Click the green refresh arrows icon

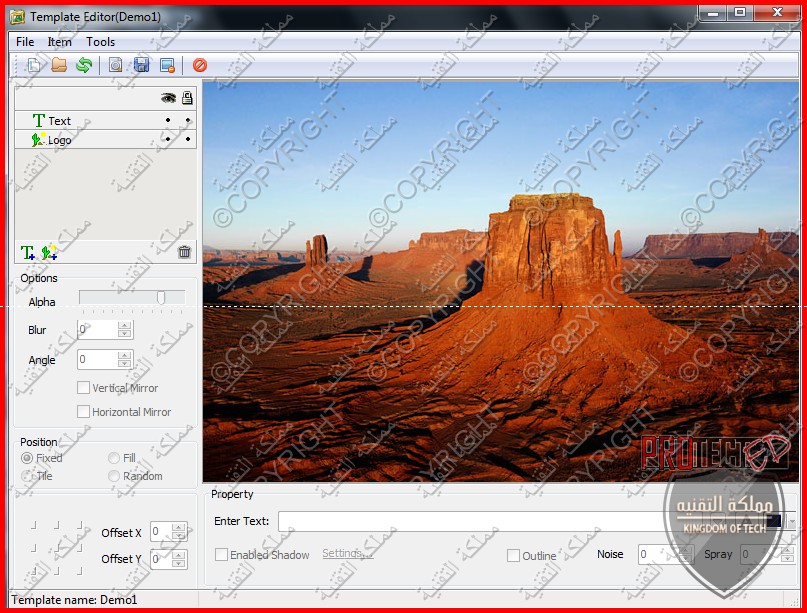click(84, 65)
